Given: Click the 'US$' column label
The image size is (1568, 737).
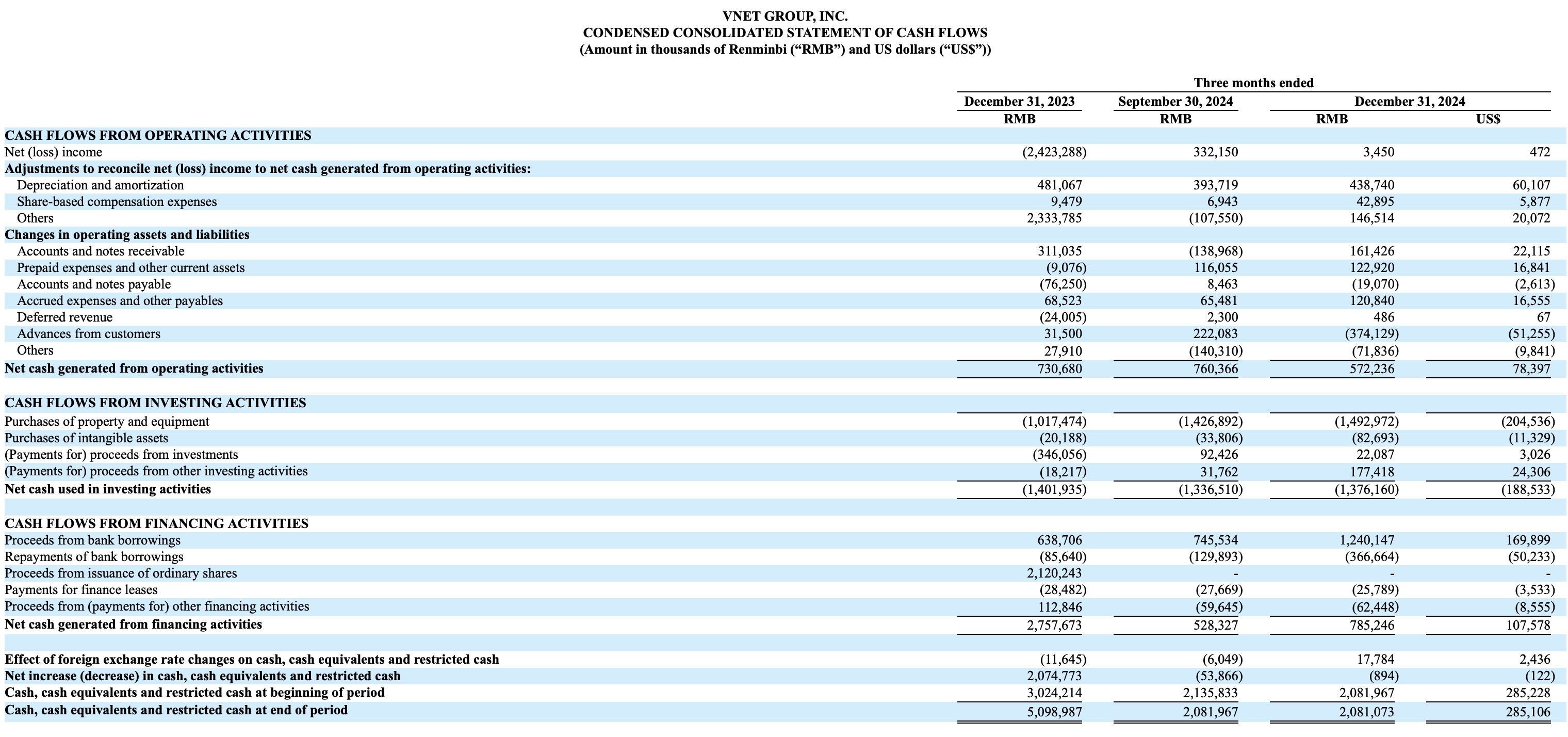Looking at the screenshot, I should (x=1488, y=119).
